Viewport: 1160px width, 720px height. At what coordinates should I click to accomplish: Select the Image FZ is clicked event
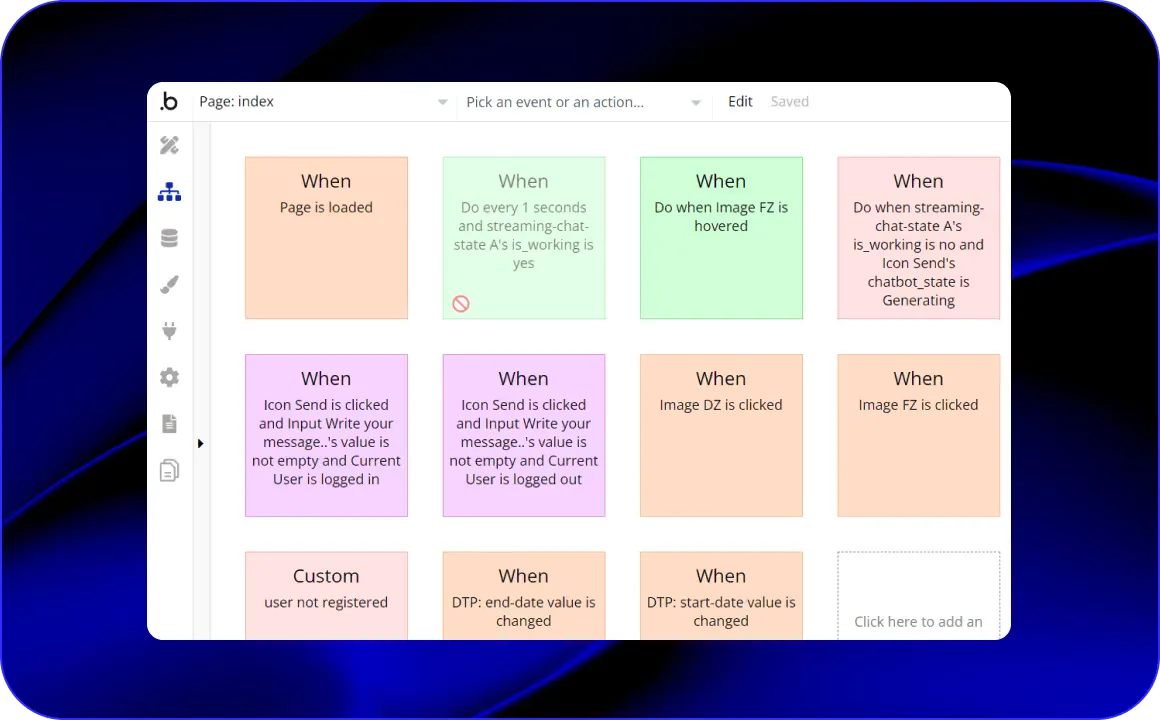919,435
